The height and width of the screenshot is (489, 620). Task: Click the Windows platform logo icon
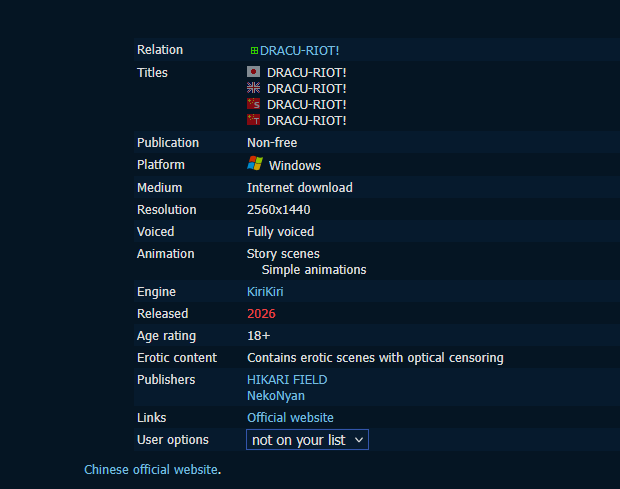255,163
